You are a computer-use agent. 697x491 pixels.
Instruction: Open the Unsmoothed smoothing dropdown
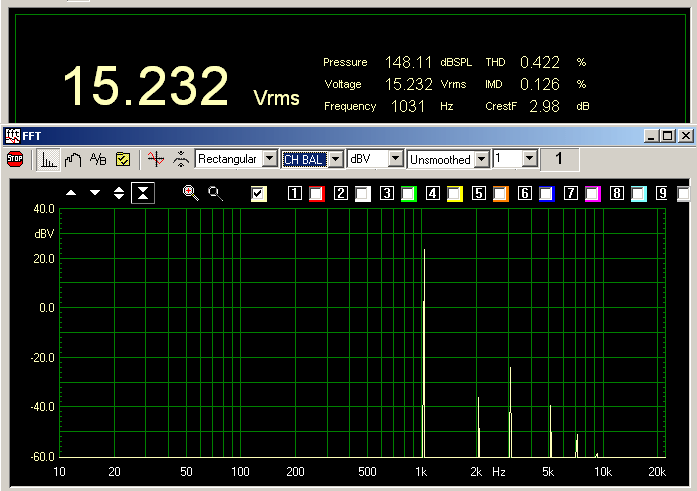click(482, 158)
